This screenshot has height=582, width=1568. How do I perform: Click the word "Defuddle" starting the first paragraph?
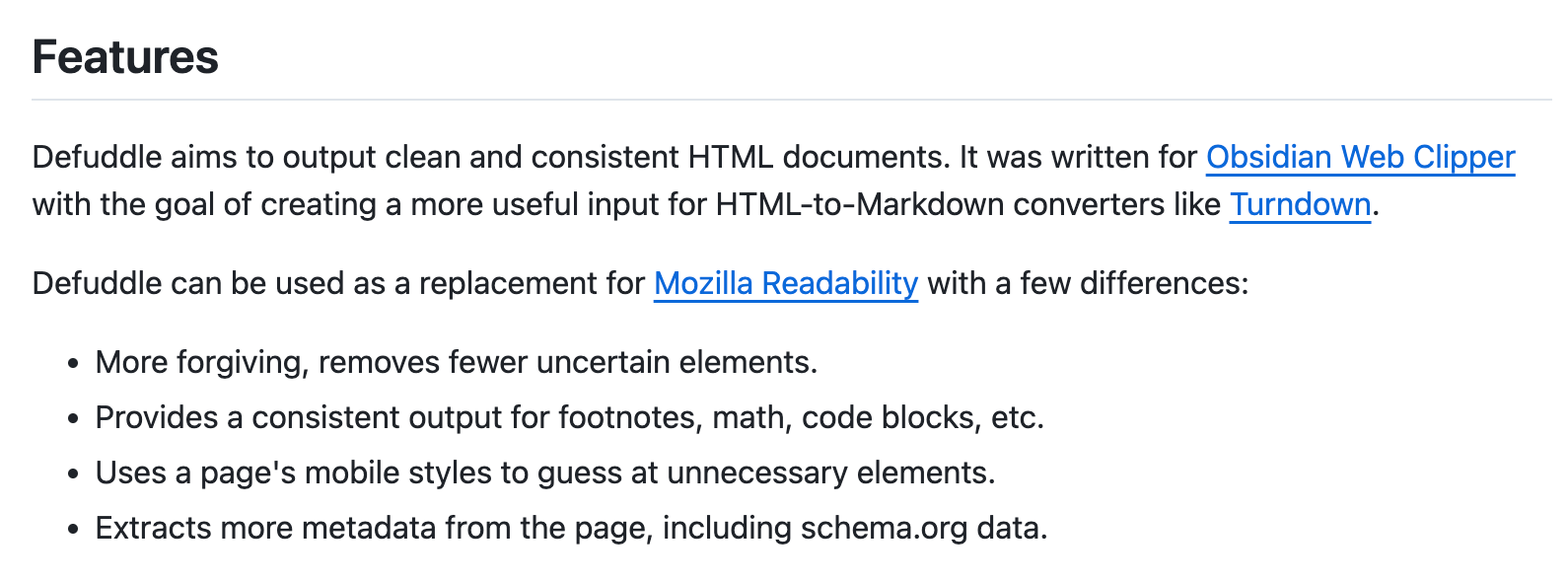(x=97, y=157)
